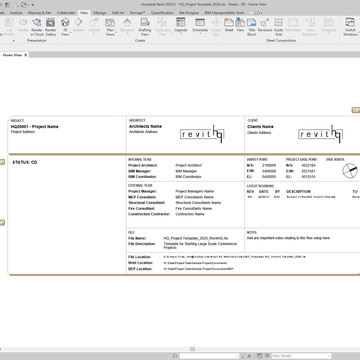Click the View Reference tool

coord(310,27)
